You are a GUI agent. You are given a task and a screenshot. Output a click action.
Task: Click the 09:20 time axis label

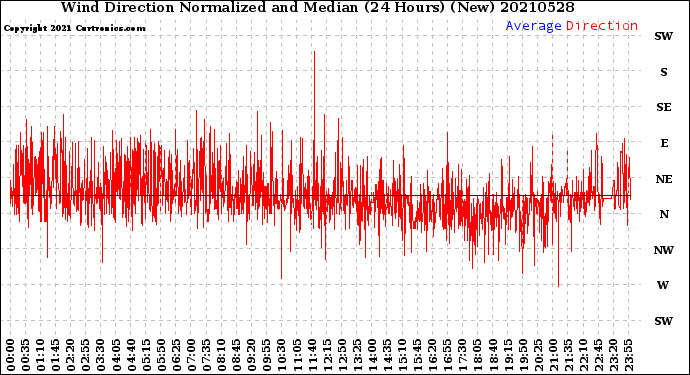tap(252, 355)
